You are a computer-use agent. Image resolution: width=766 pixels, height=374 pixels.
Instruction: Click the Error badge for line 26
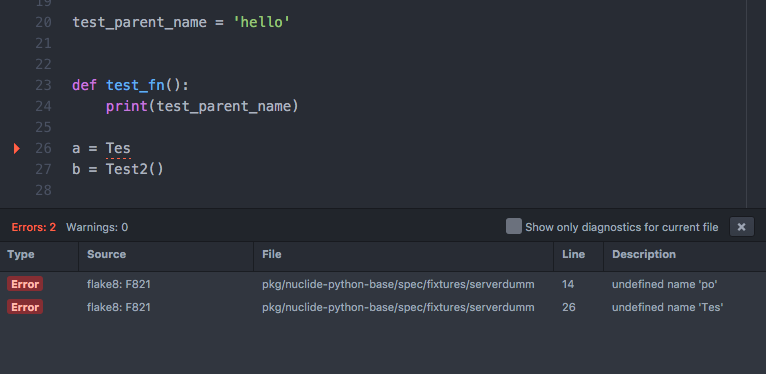(25, 307)
